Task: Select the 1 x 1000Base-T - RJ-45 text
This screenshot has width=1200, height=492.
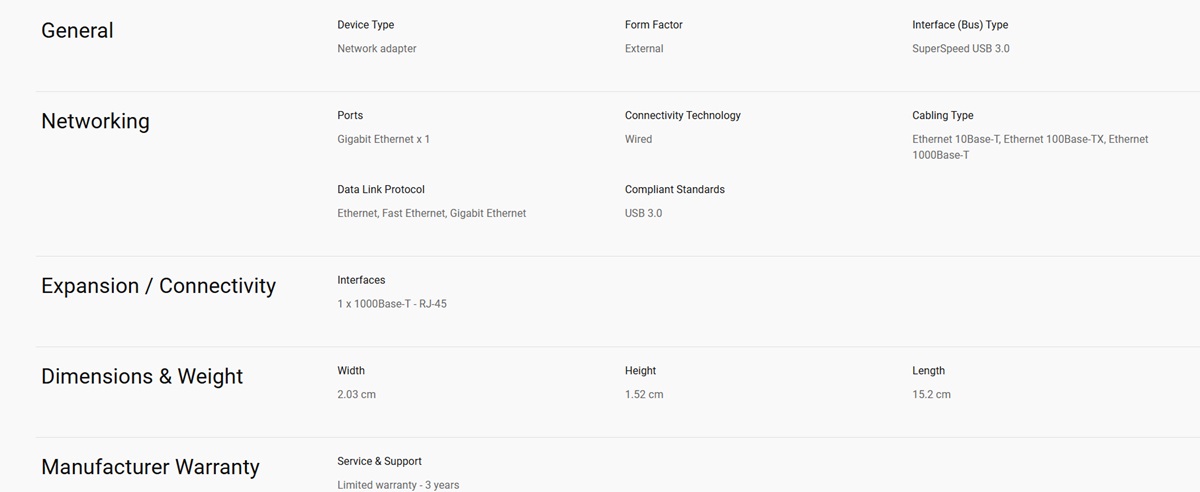Action: pyautogui.click(x=392, y=304)
